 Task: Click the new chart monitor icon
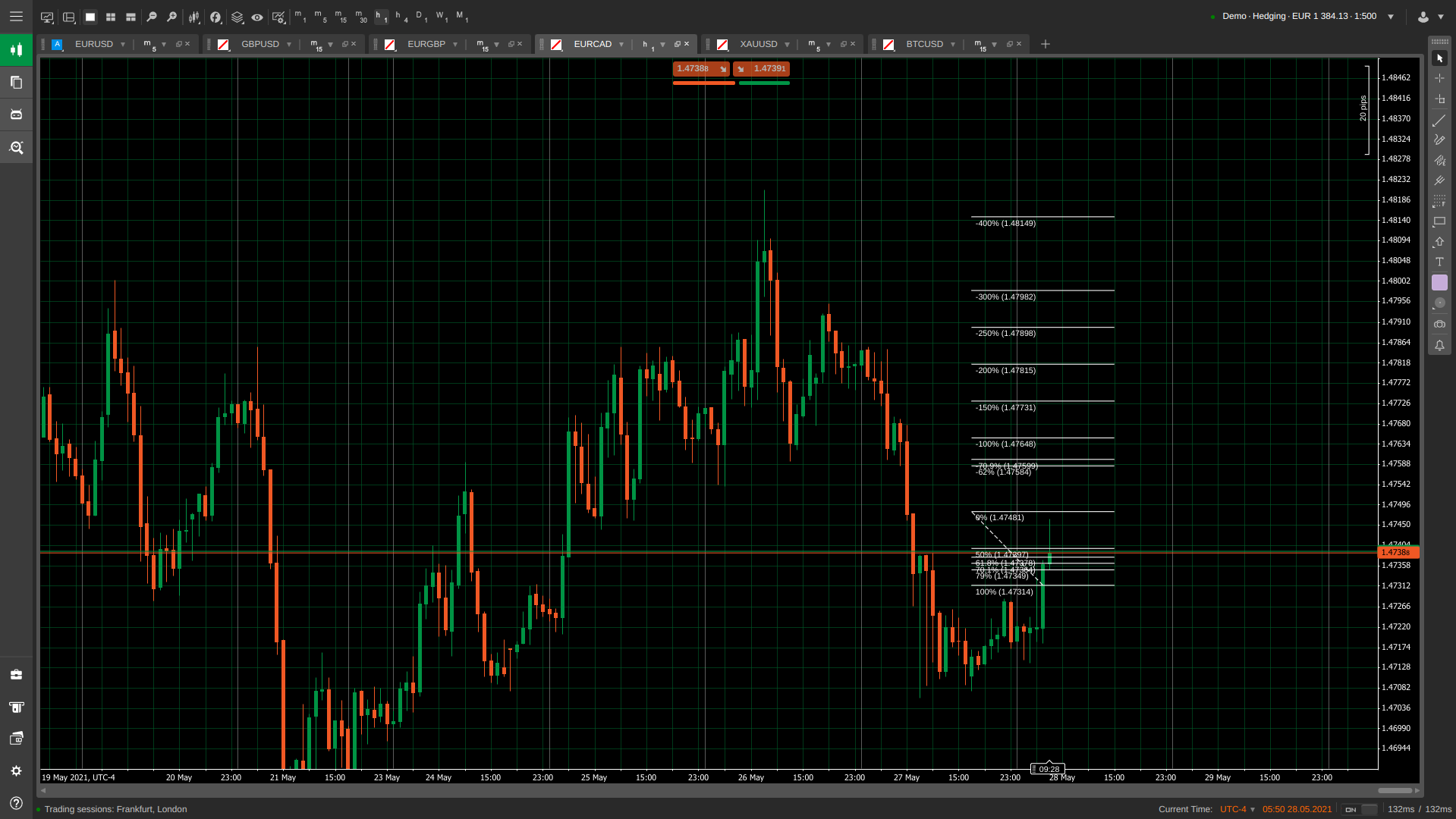tap(47, 17)
